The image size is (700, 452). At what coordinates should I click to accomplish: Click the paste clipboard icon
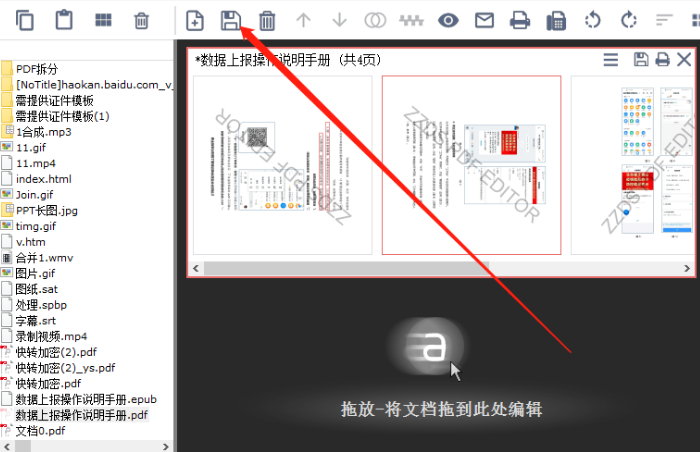(64, 20)
